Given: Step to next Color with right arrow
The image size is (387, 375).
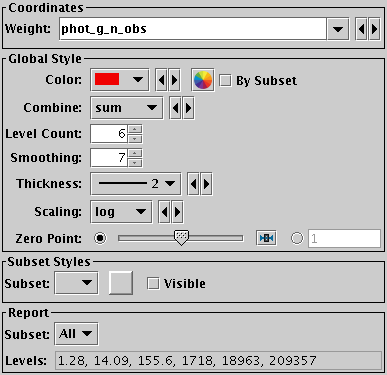Looking at the screenshot, I should 174,80.
